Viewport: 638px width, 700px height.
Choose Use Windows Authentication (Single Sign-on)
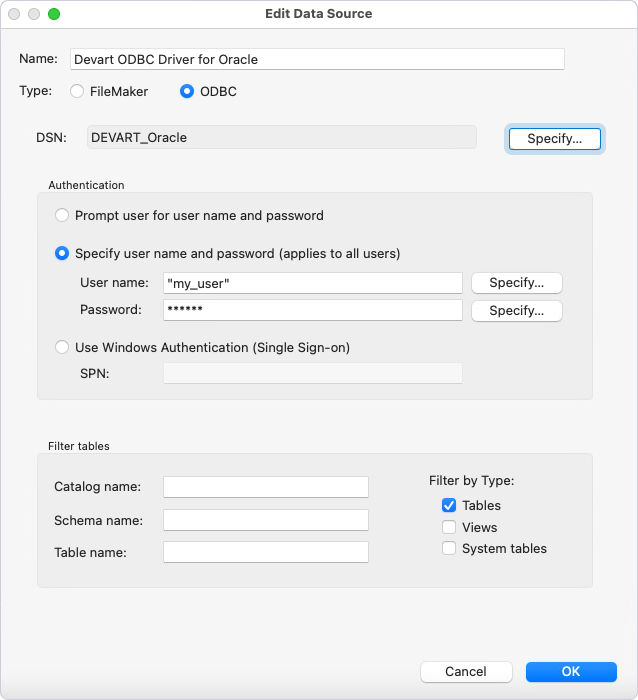[62, 347]
